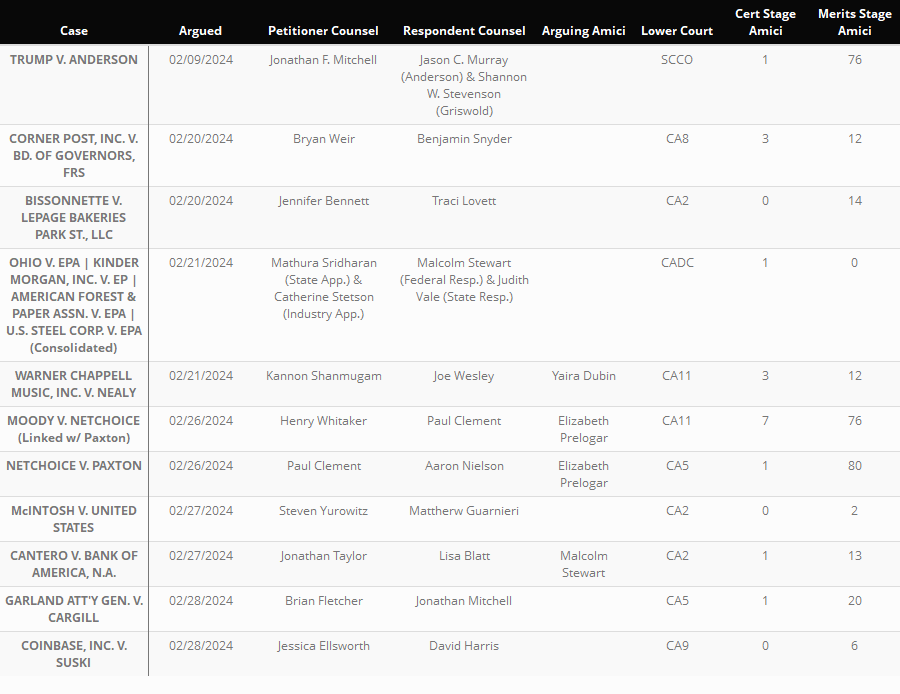Click McIntosh v. United States merits count 2
The image size is (900, 694).
click(x=854, y=511)
